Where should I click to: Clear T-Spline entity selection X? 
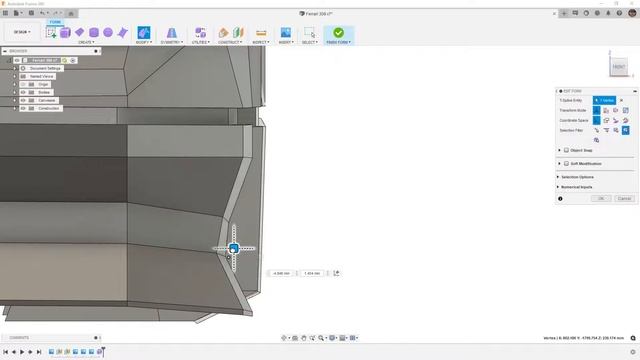[622, 100]
